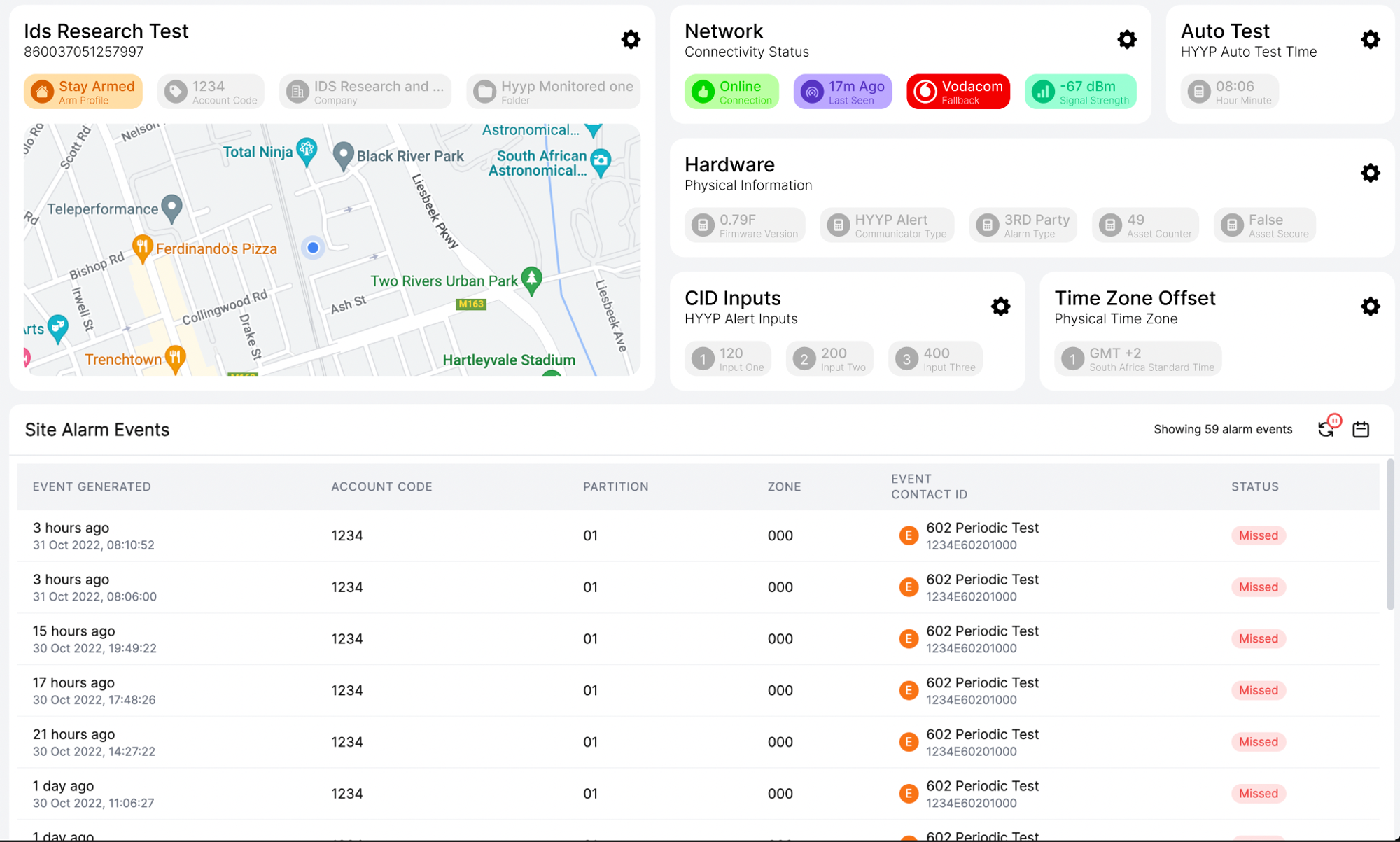This screenshot has width=1400, height=842.
Task: Click Missed status for 30 Oct 19:49:22 event
Action: pyautogui.click(x=1259, y=638)
